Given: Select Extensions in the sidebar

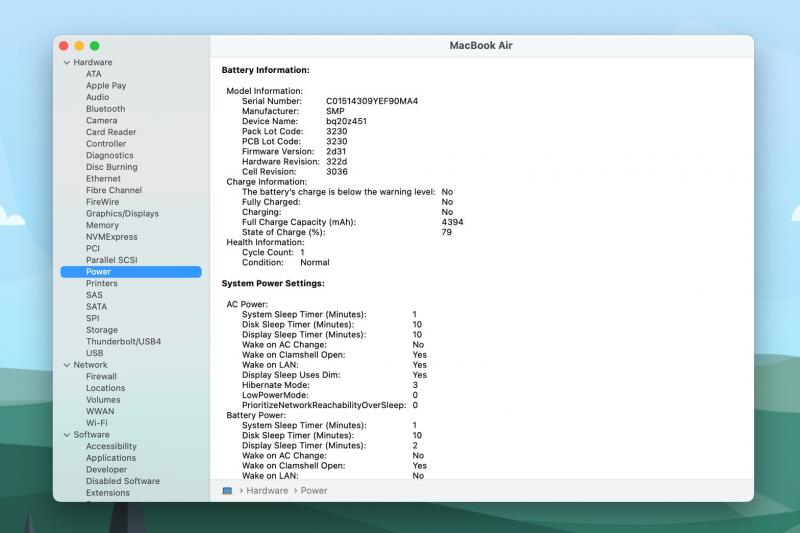Looking at the screenshot, I should click(x=108, y=493).
